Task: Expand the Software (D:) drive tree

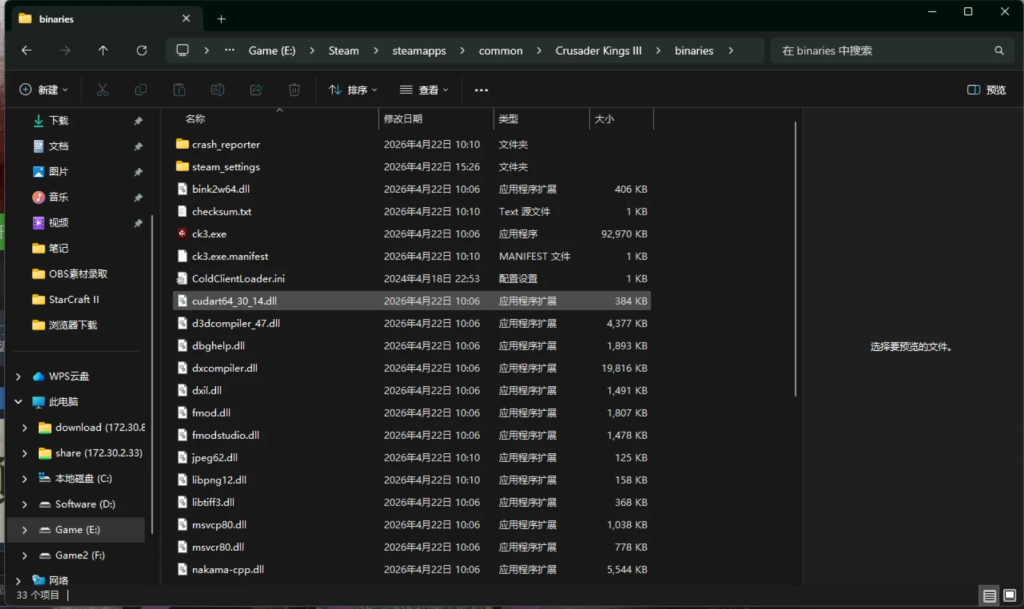Action: (24, 504)
